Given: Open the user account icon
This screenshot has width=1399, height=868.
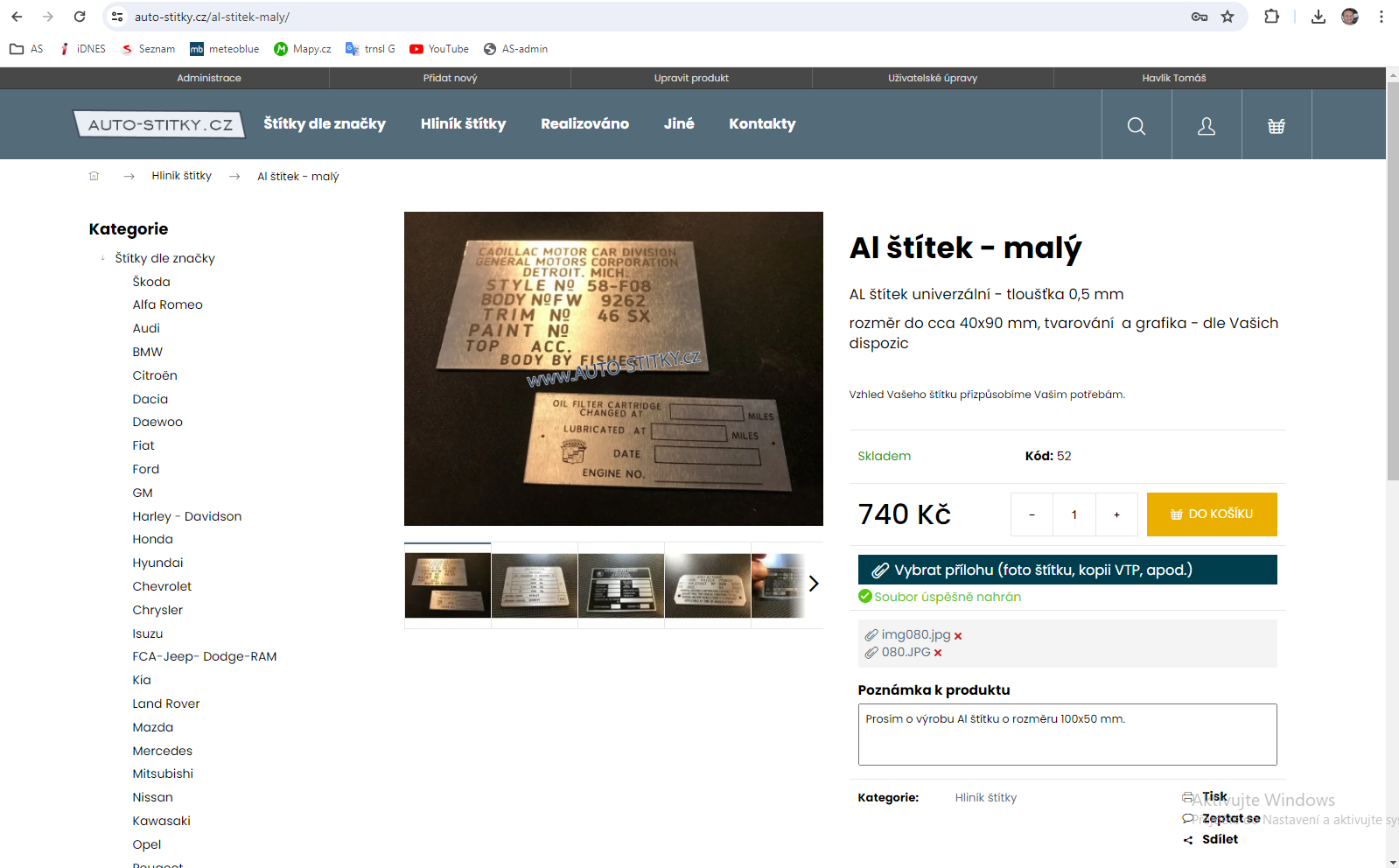Looking at the screenshot, I should click(x=1207, y=125).
